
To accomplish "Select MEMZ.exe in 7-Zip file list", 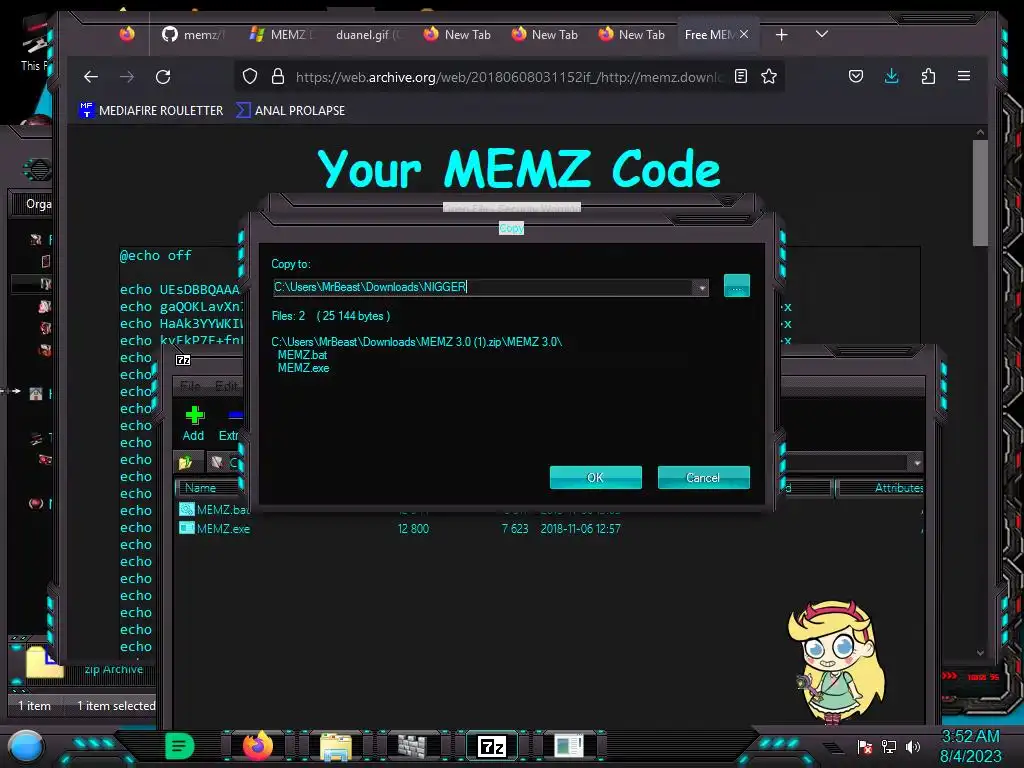I will point(223,529).
